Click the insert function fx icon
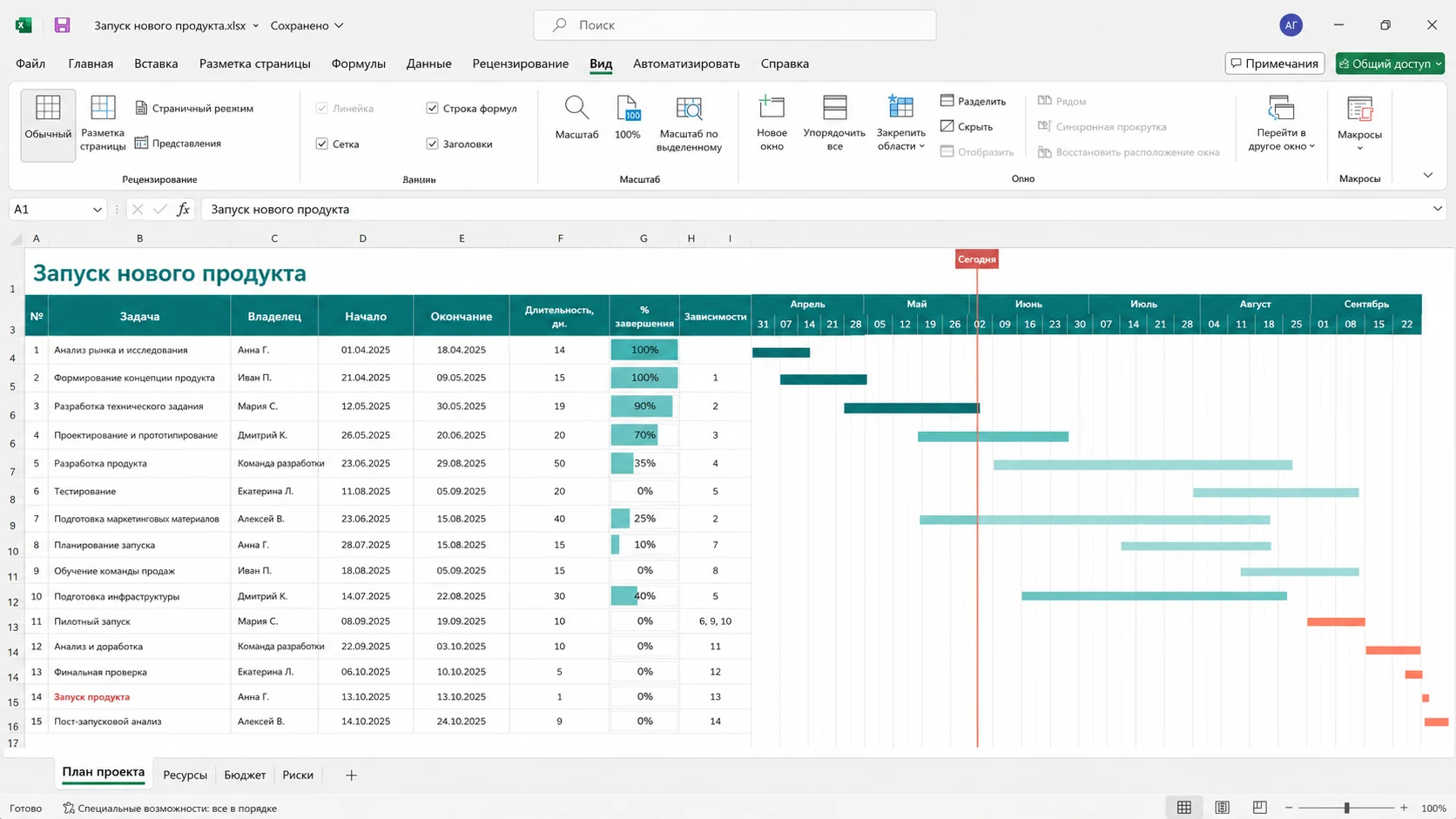 [x=183, y=209]
